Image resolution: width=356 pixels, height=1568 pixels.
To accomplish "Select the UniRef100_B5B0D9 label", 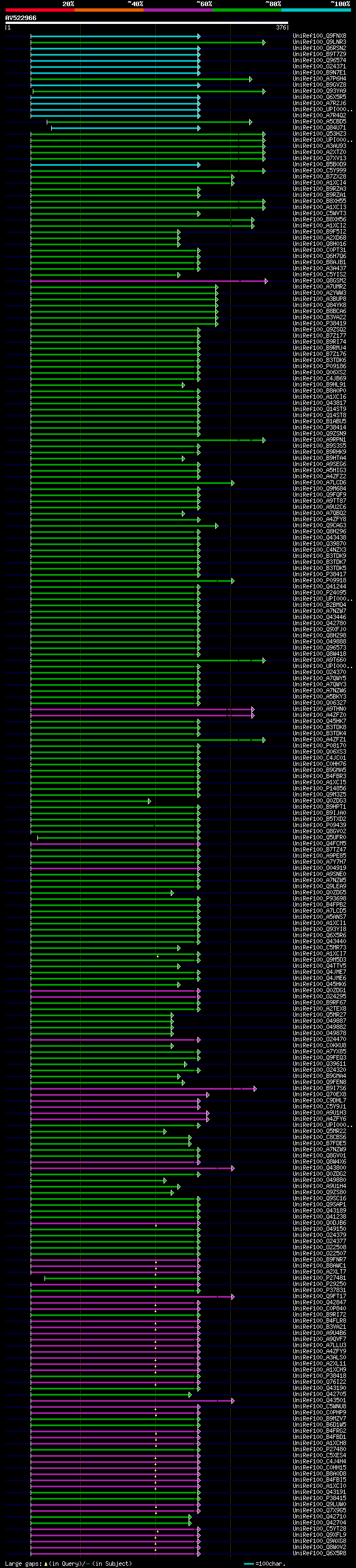I will [319, 164].
